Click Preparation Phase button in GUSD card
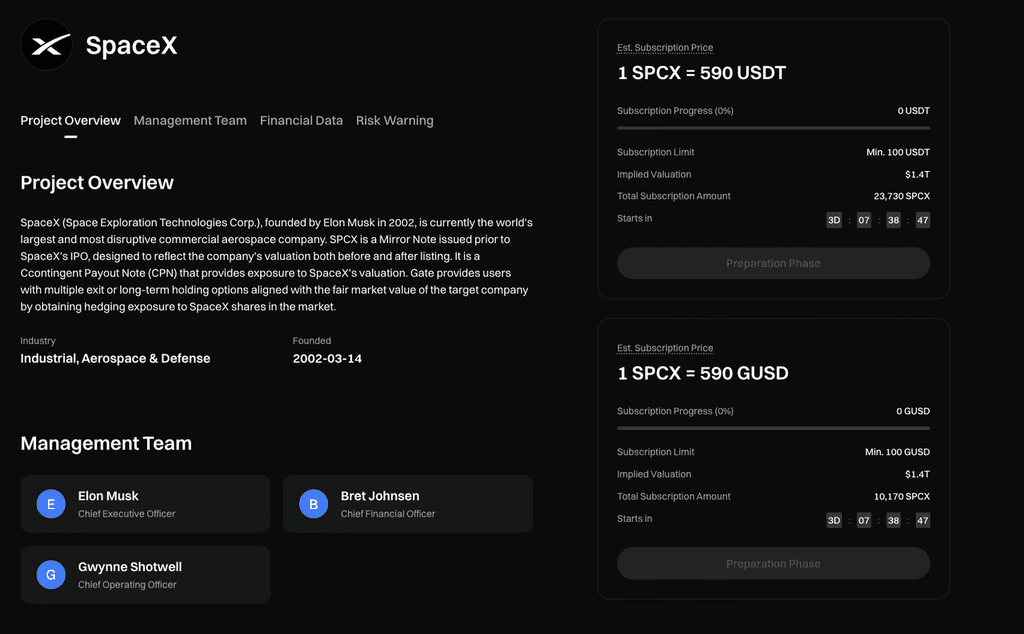Screen dimensions: 1024x634 [773, 563]
